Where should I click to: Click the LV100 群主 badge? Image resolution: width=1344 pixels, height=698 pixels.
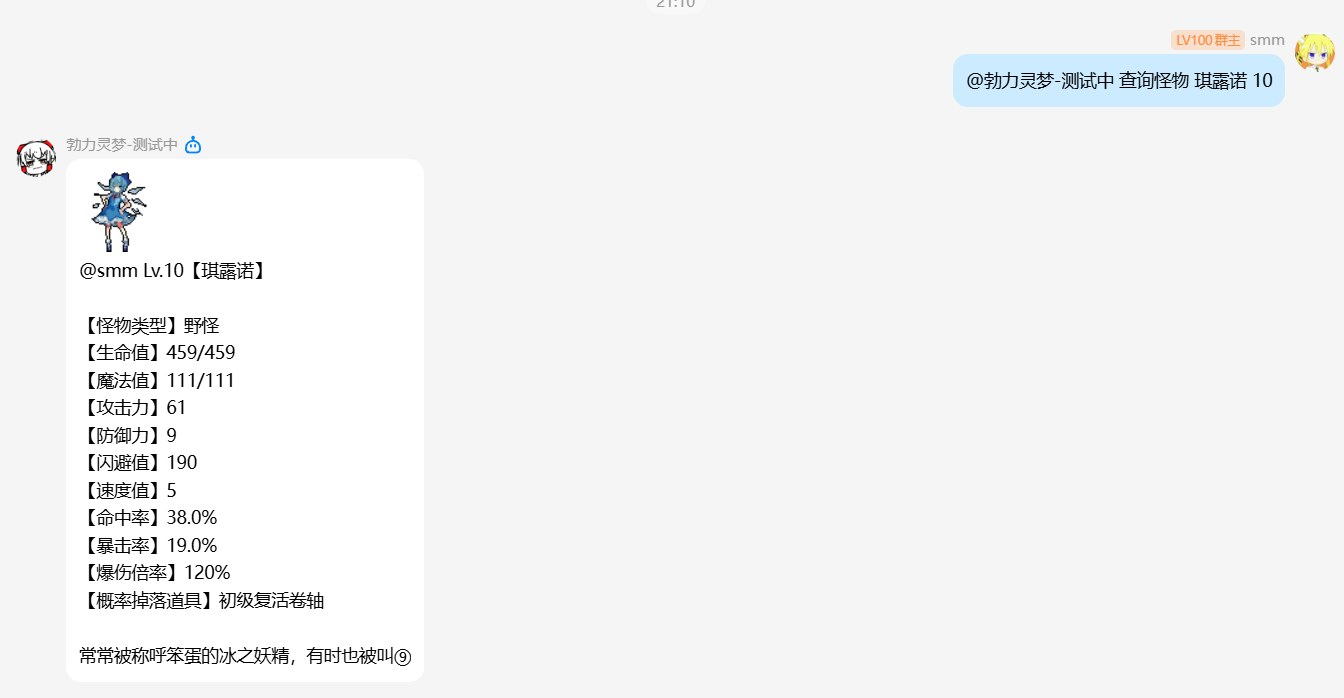click(x=1208, y=40)
